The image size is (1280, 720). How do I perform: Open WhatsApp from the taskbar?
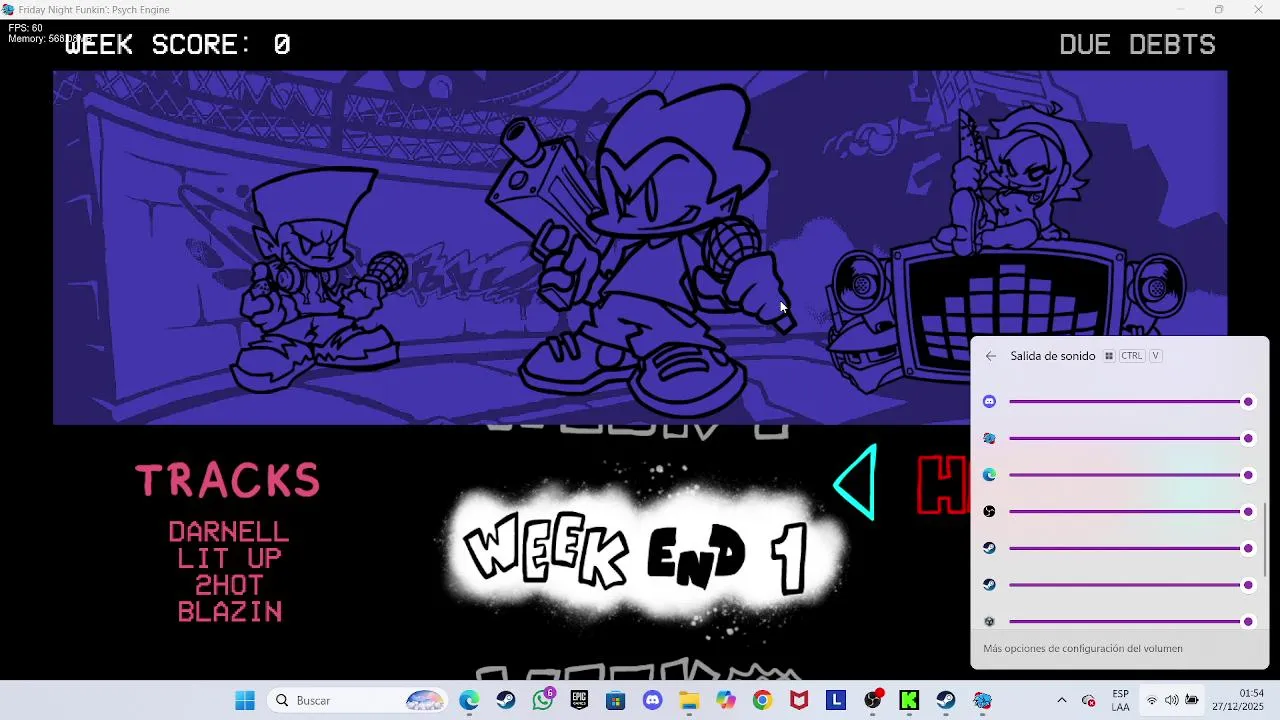pos(543,701)
